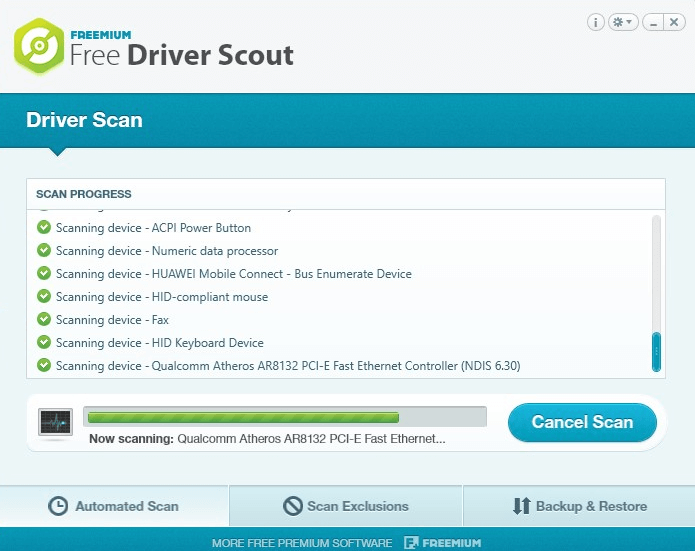Click the FREEMIUM text above the title
The image size is (695, 551).
coord(101,35)
